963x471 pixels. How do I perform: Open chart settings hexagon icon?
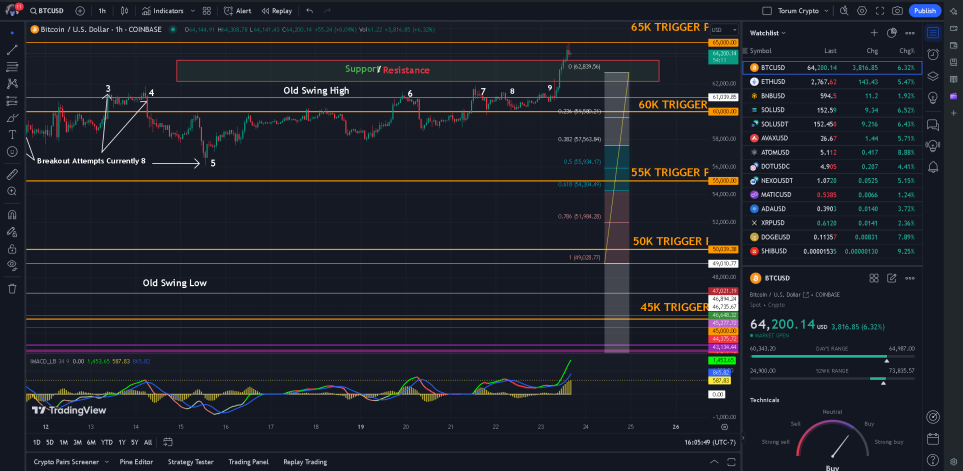pyautogui.click(x=862, y=11)
